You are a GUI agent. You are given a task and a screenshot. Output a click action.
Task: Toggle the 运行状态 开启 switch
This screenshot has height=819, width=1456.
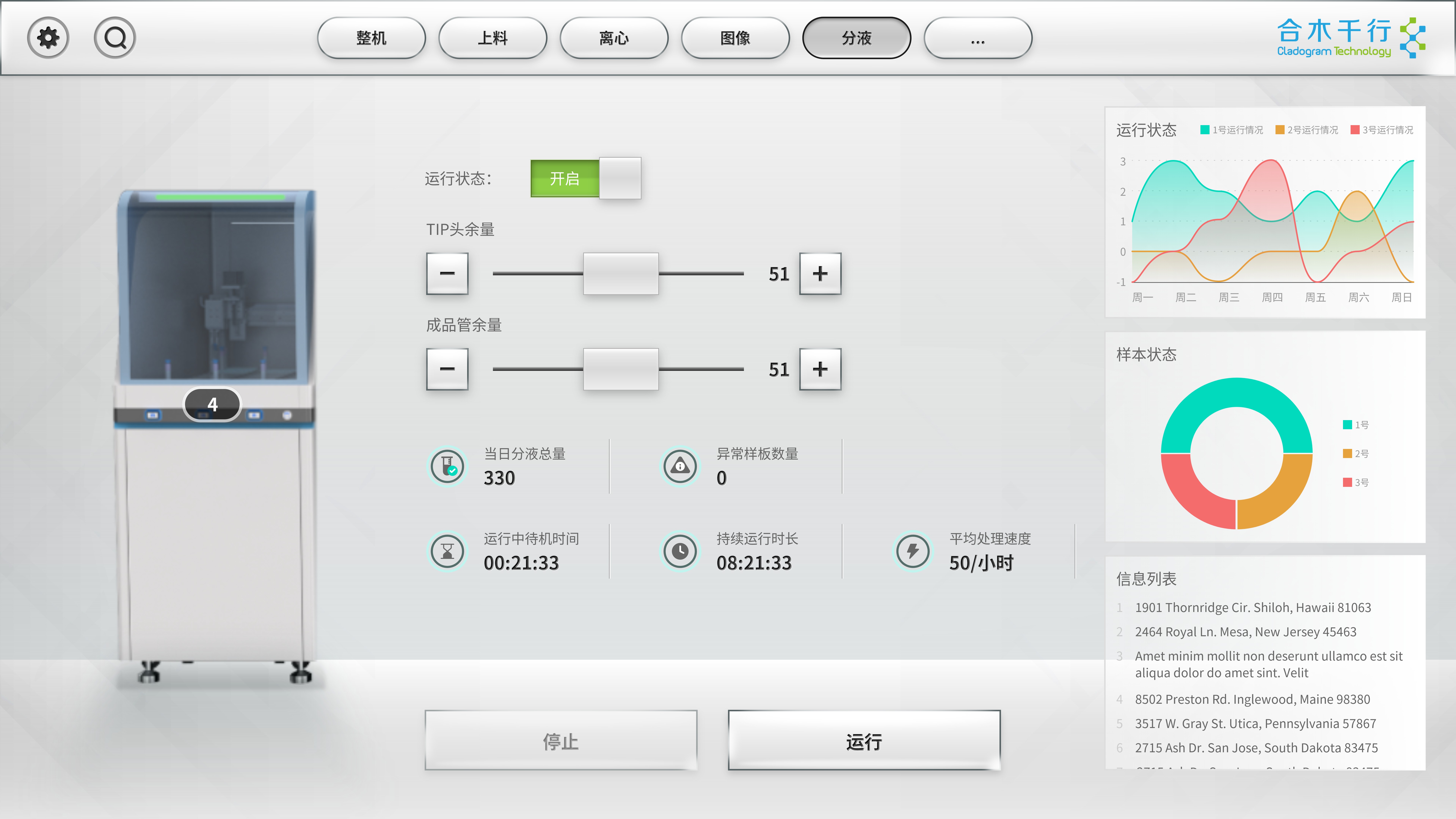pos(586,179)
